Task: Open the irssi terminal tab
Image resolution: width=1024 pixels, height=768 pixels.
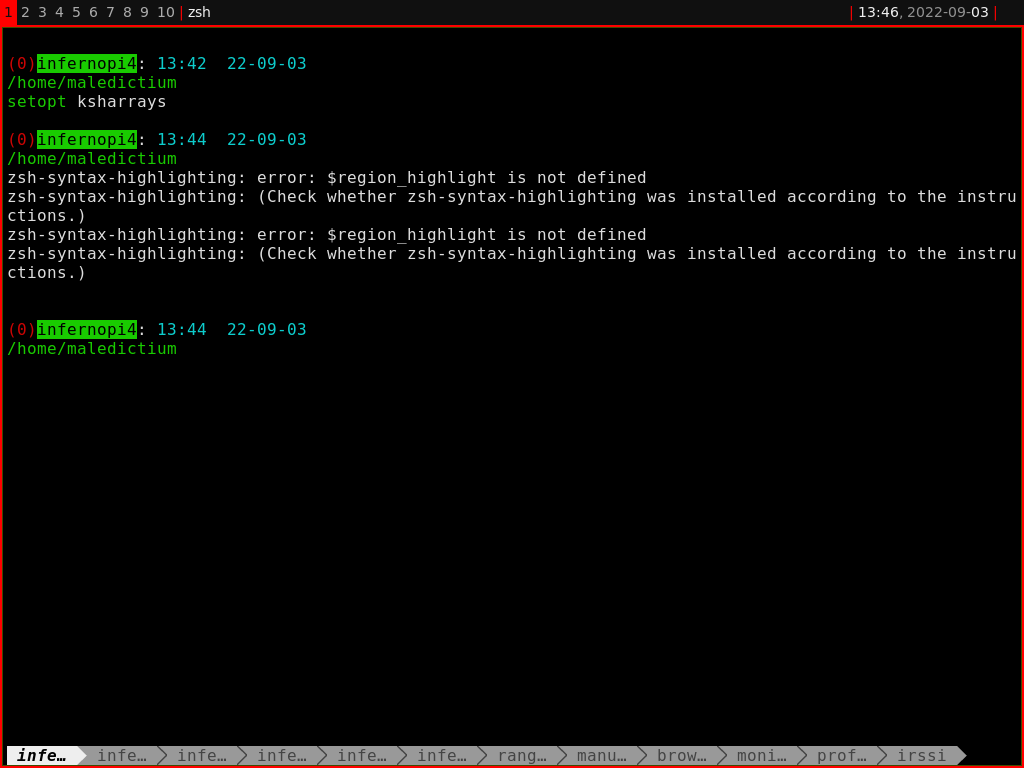Action: tap(921, 756)
